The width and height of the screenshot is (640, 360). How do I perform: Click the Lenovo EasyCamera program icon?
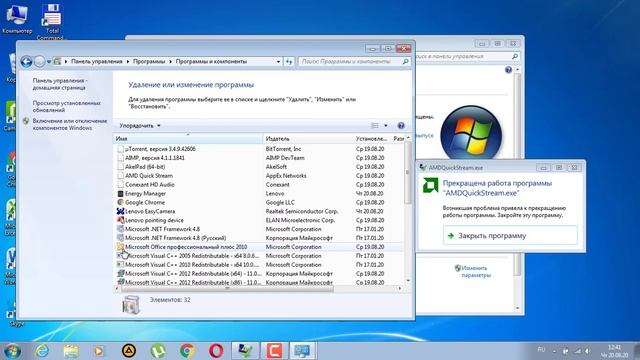click(120, 211)
